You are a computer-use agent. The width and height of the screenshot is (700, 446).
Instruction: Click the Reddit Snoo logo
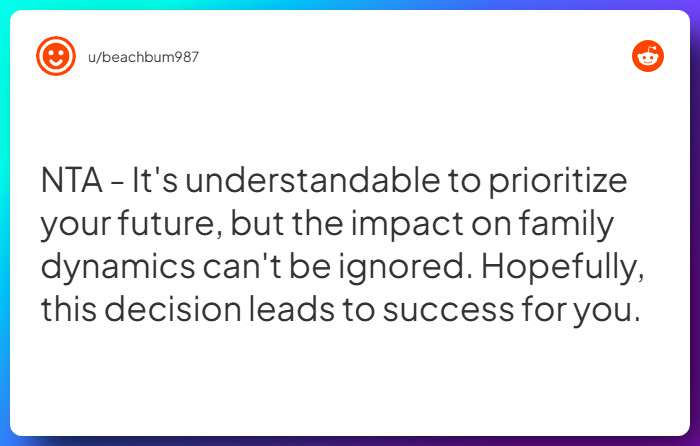click(648, 56)
